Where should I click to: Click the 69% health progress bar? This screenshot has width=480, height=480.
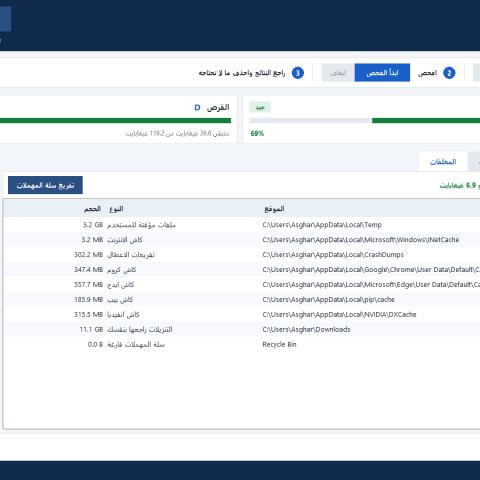[365, 120]
